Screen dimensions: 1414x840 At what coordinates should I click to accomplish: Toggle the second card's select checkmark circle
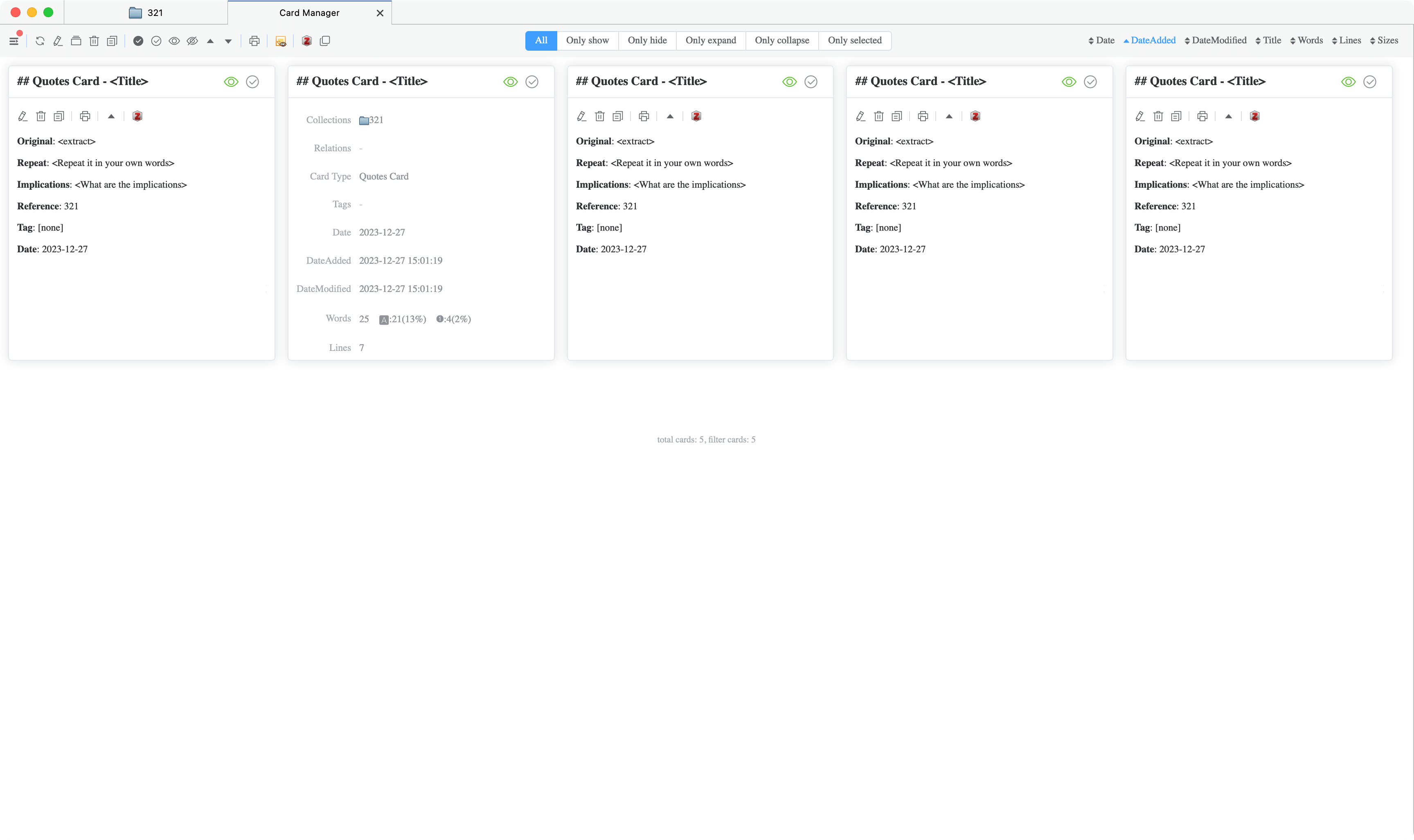click(532, 81)
